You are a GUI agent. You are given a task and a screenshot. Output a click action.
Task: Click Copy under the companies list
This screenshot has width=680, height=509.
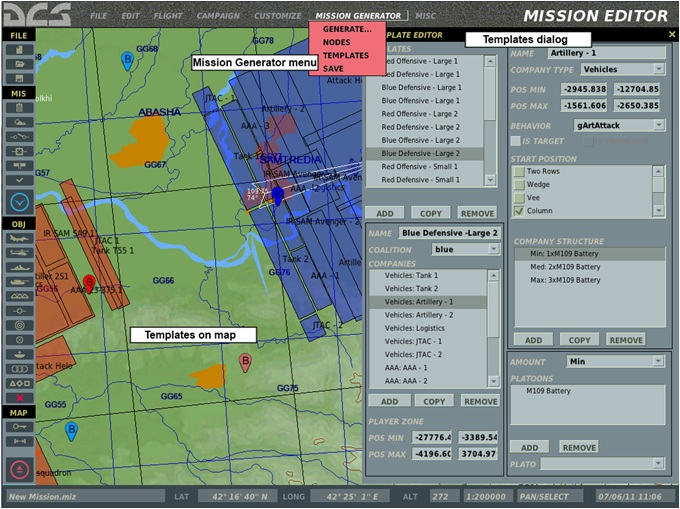[432, 401]
